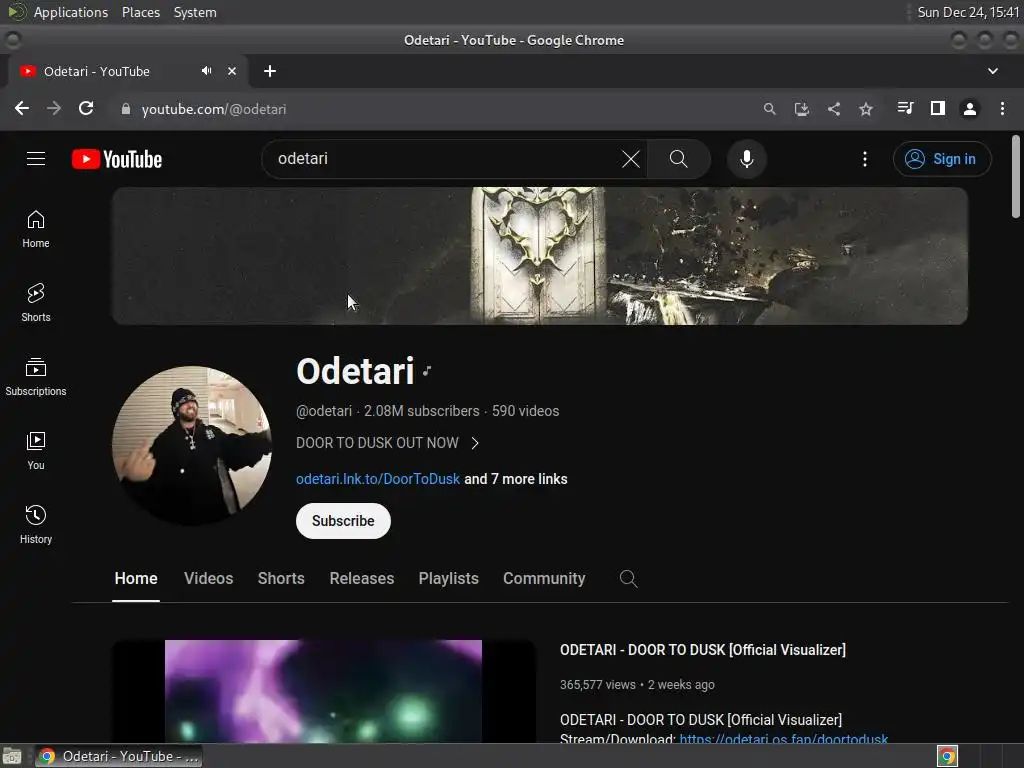The image size is (1024, 768).
Task: Click the '590 videos' text
Action: point(525,411)
